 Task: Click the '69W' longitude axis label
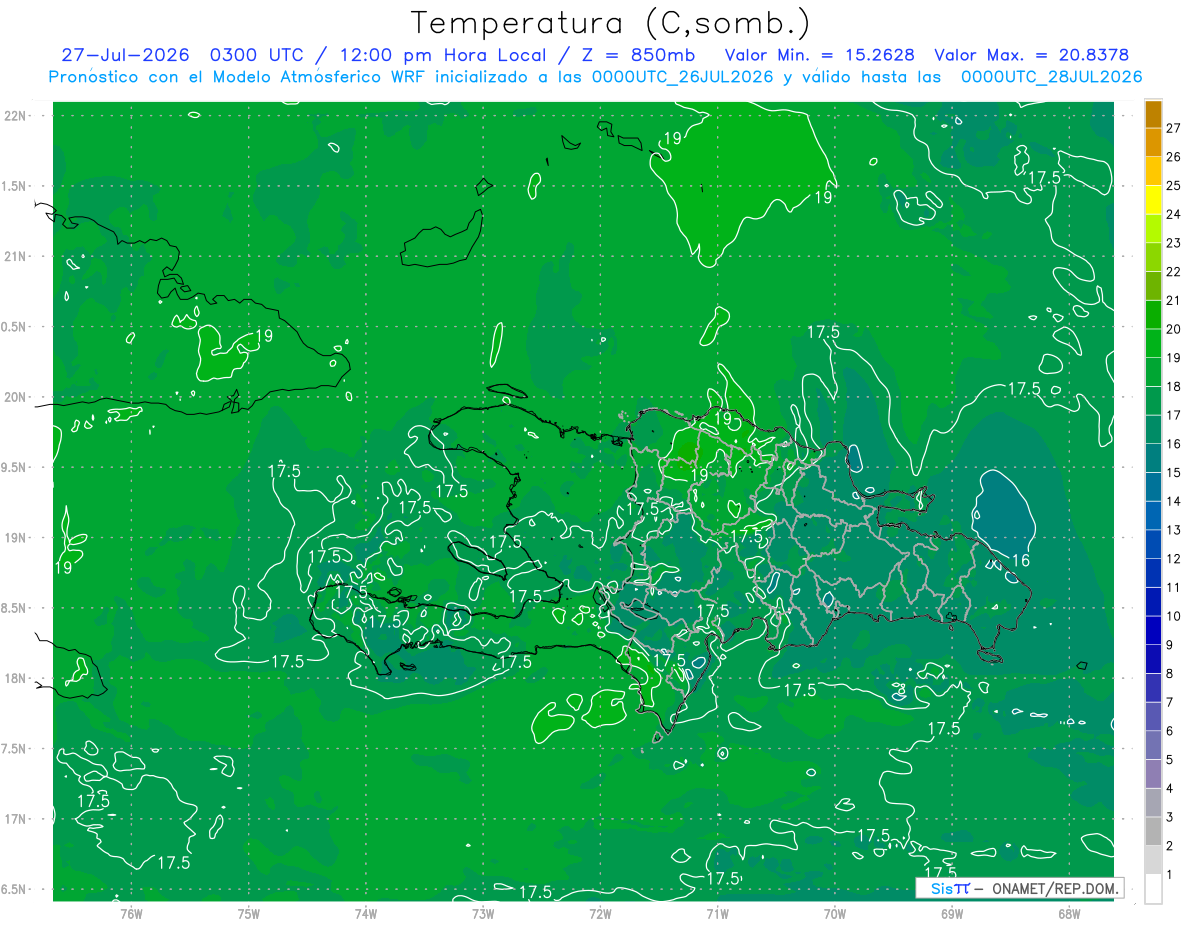pyautogui.click(x=952, y=914)
